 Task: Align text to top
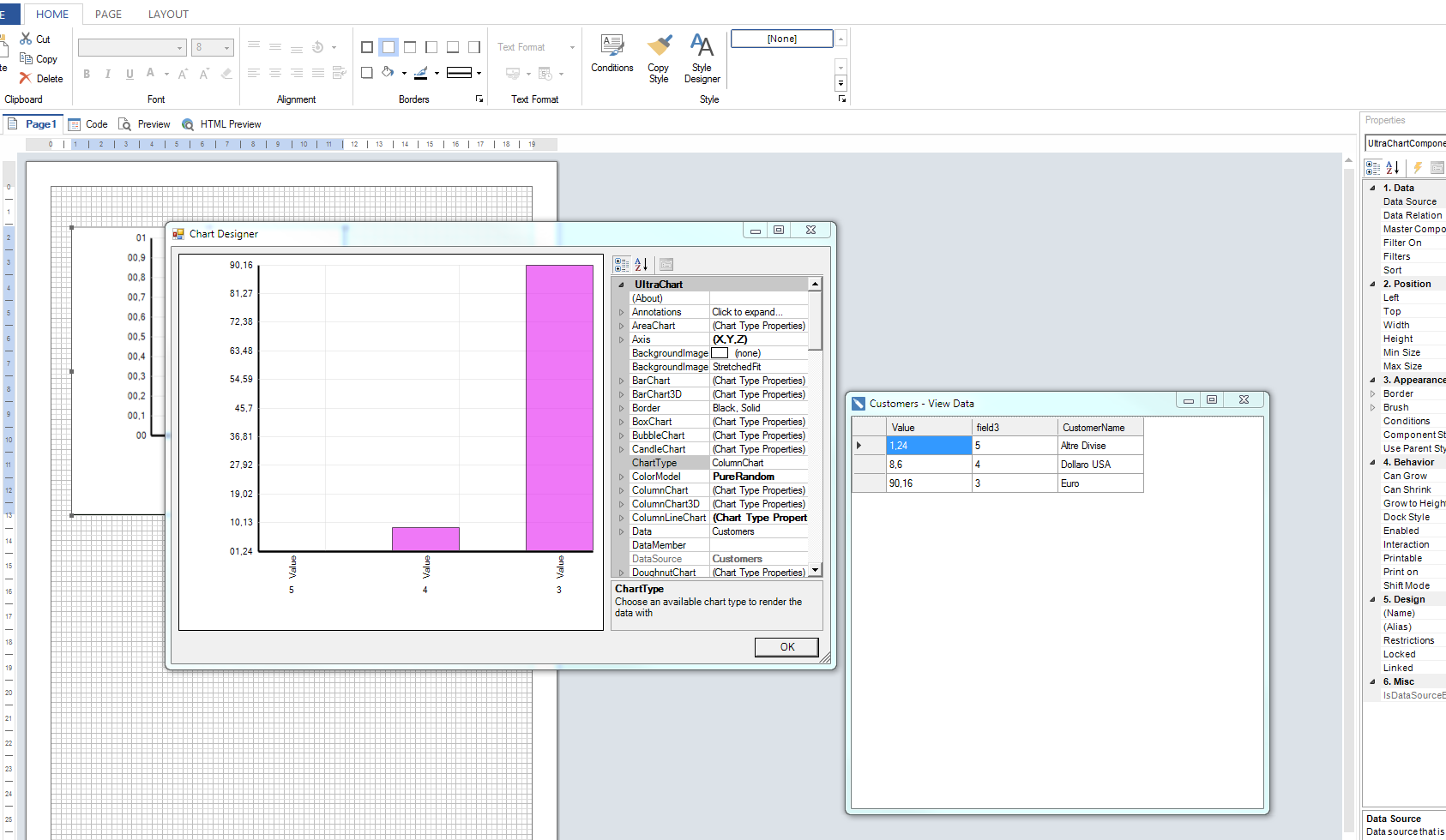tap(254, 47)
